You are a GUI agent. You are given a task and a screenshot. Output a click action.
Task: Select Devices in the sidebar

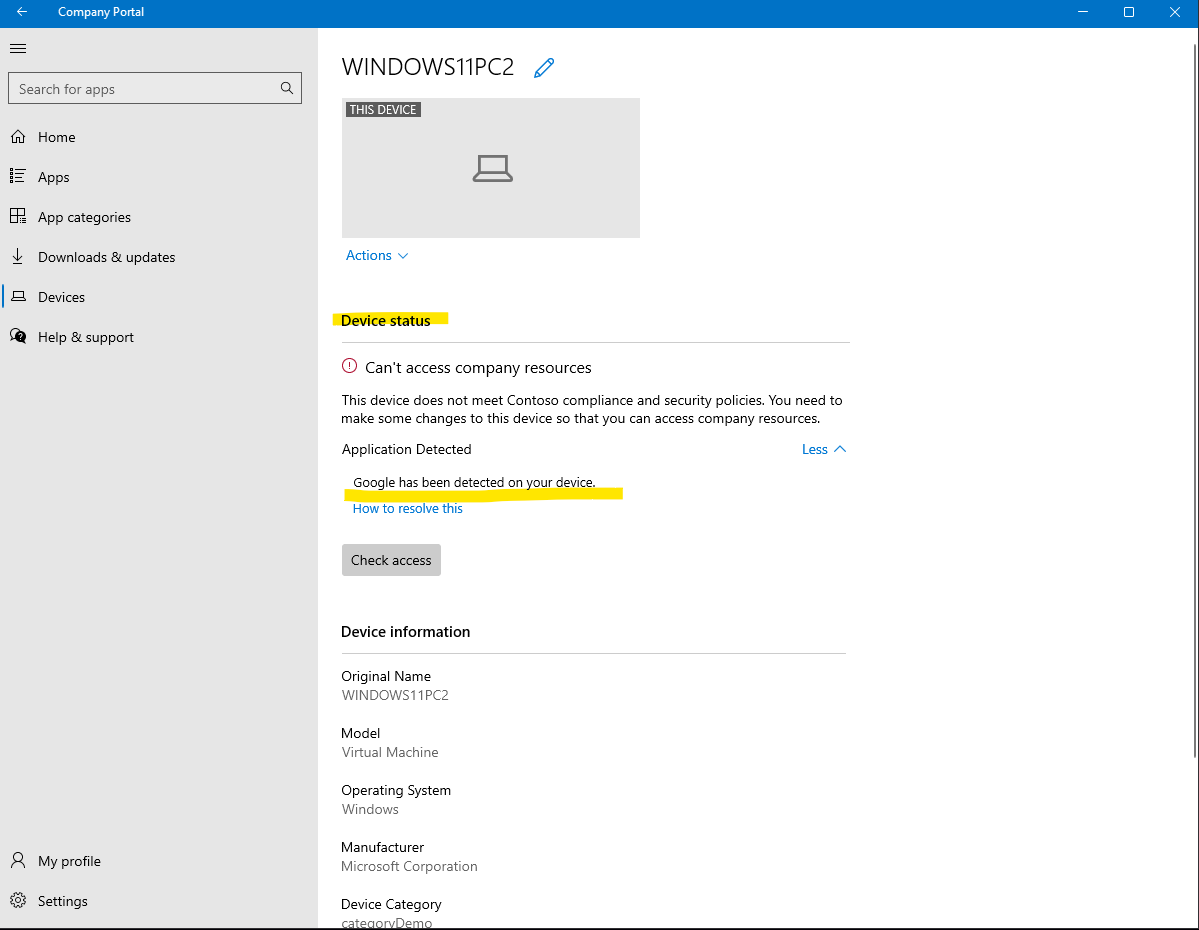click(x=61, y=297)
